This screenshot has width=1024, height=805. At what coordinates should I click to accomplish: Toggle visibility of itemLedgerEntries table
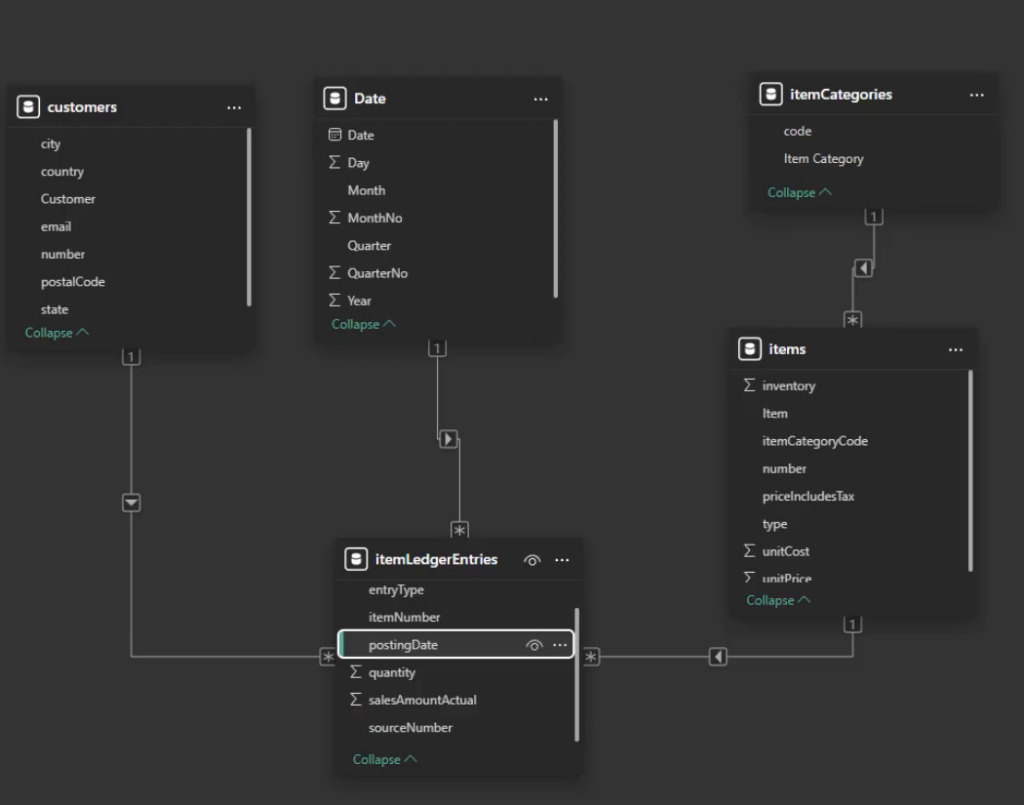[532, 560]
